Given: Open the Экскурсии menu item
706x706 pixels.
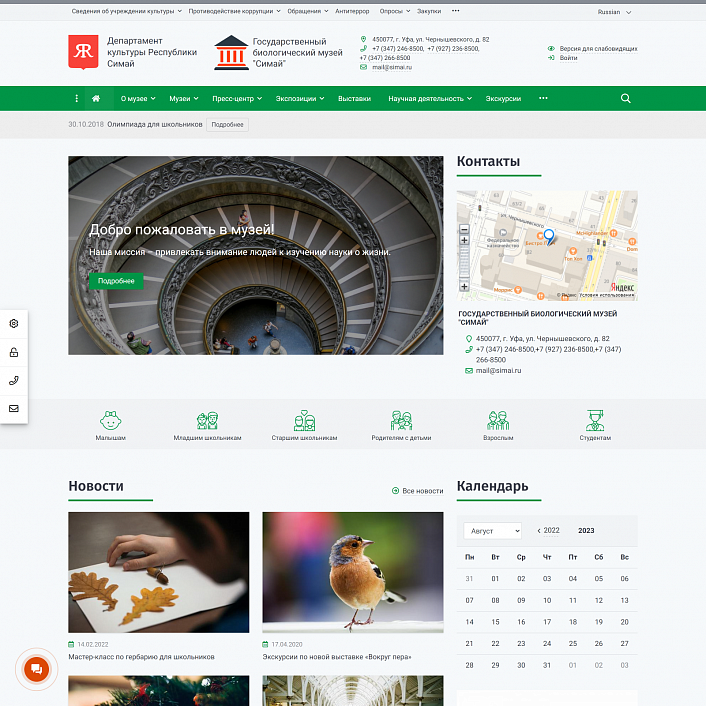Looking at the screenshot, I should pyautogui.click(x=503, y=99).
